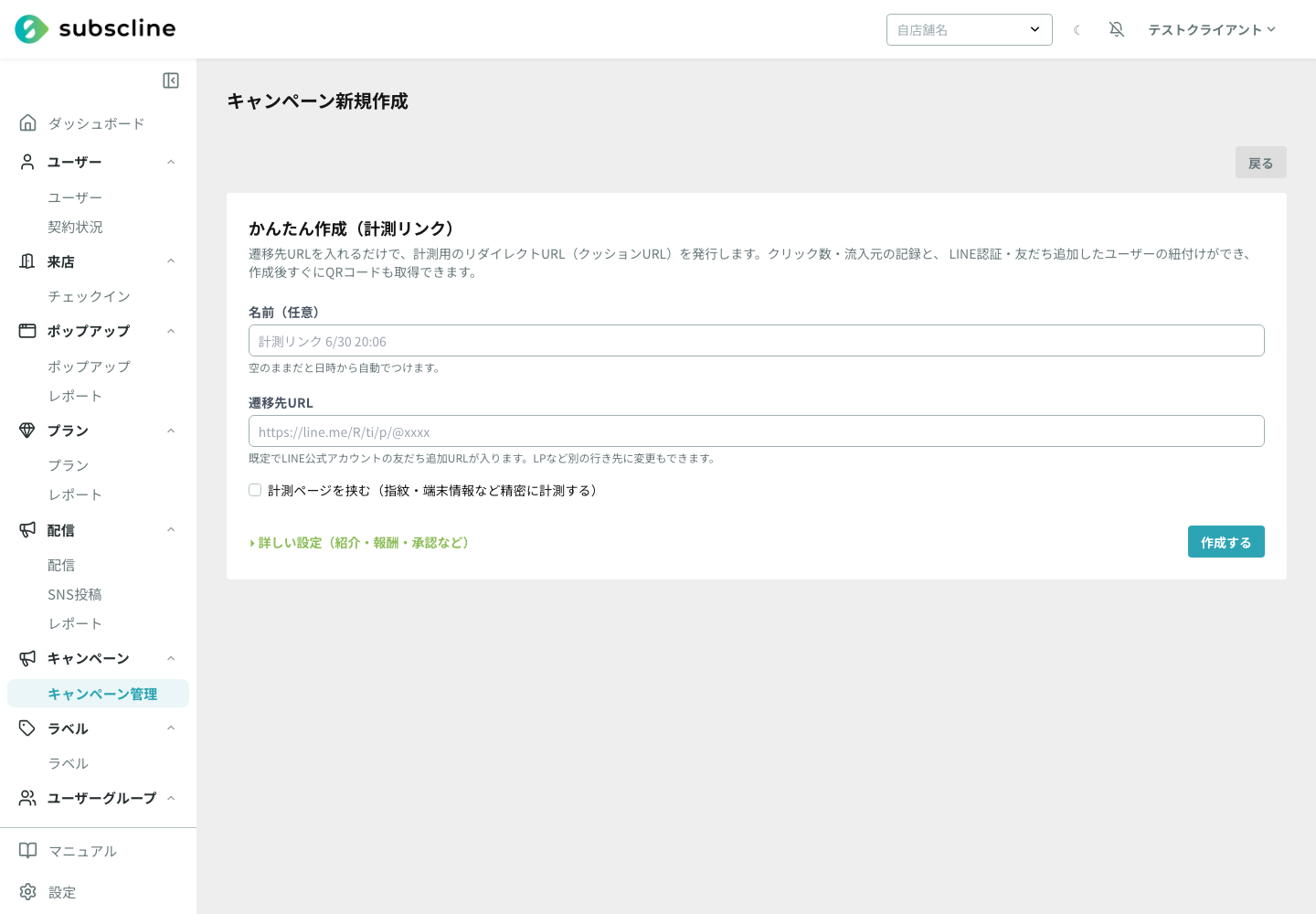Screen dimensions: 1316x914
Task: Open the 自店舗名 store dropdown
Action: point(970,29)
